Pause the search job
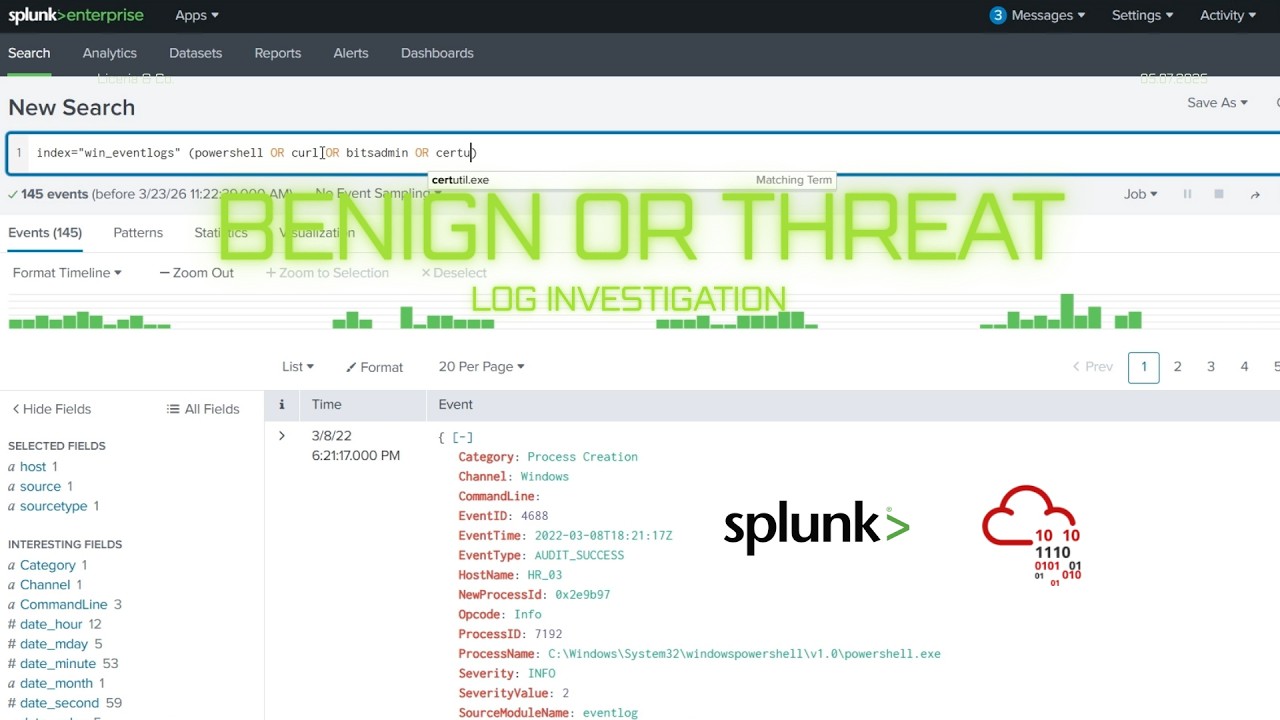This screenshot has width=1280, height=720. point(1187,194)
